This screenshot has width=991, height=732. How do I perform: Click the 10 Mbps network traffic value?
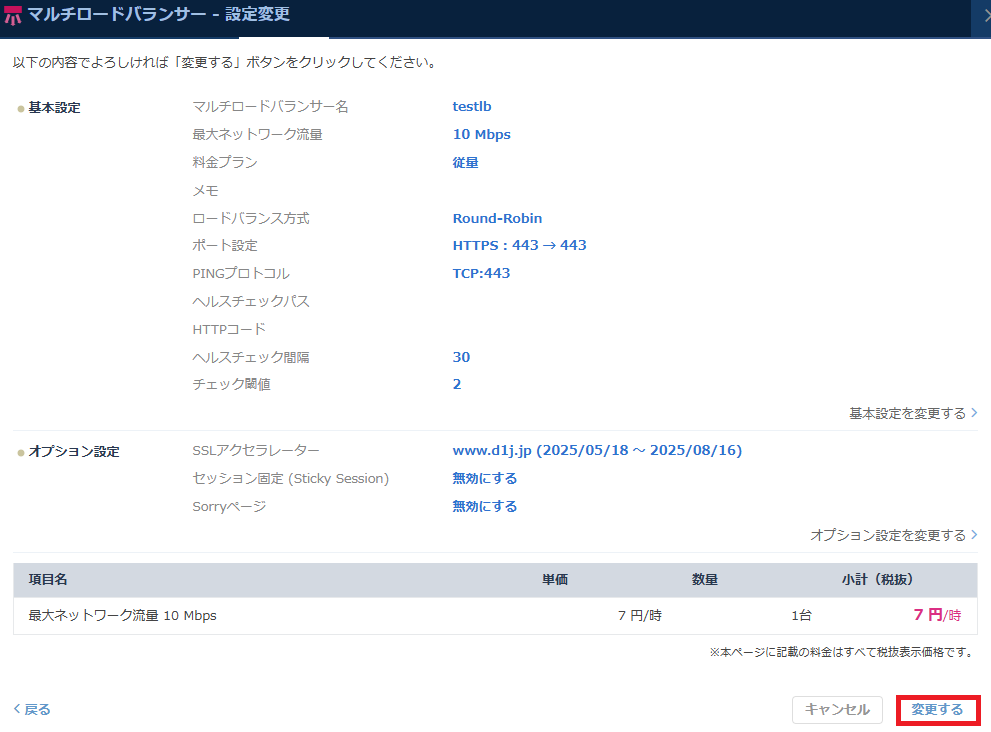(482, 134)
